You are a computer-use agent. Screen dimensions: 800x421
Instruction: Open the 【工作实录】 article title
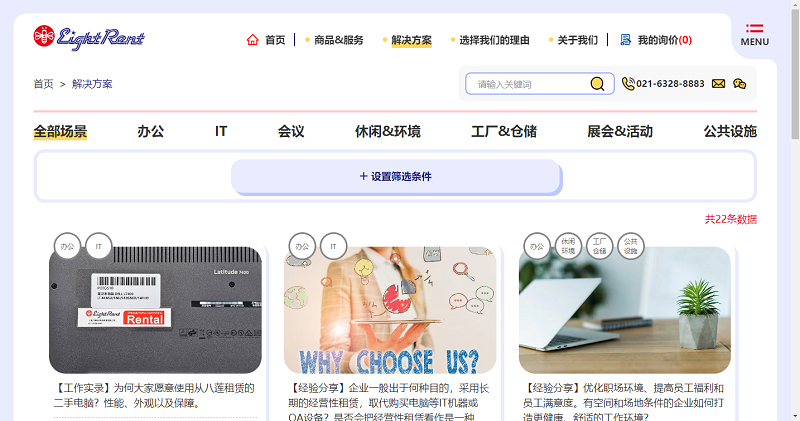point(154,395)
